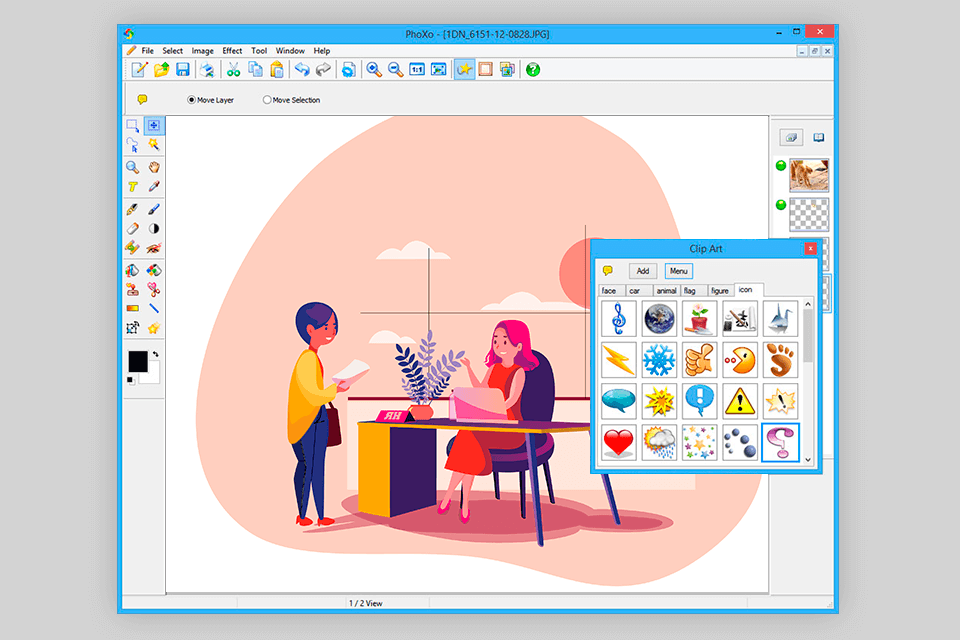Select the rectangular selection tool
The width and height of the screenshot is (960, 640).
(x=133, y=126)
